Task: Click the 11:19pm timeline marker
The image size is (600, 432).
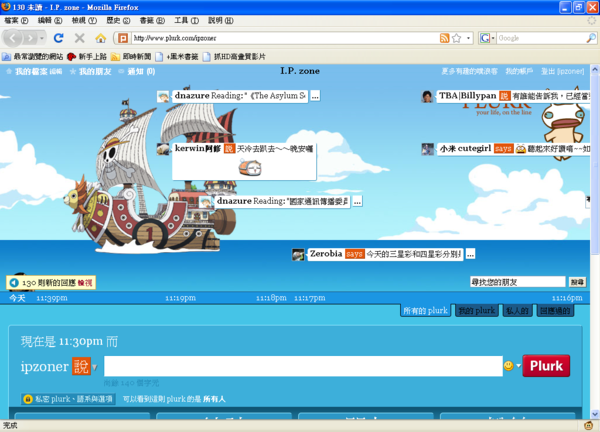Action: pos(180,298)
